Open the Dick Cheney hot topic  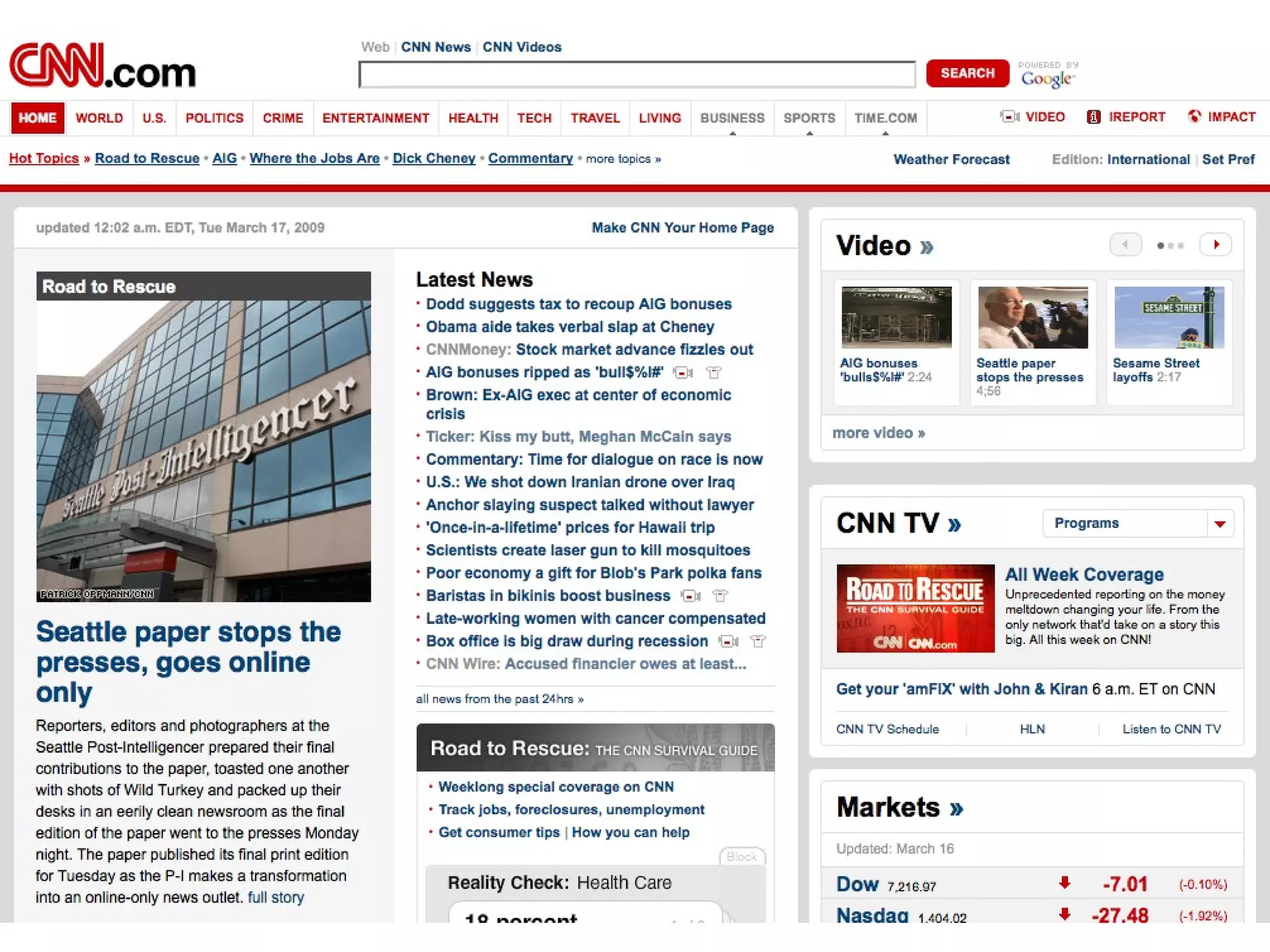pyautogui.click(x=434, y=159)
